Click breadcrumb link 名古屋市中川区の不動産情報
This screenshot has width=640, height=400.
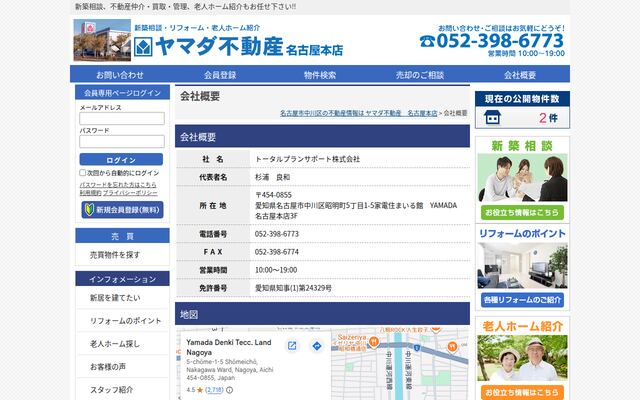point(358,113)
